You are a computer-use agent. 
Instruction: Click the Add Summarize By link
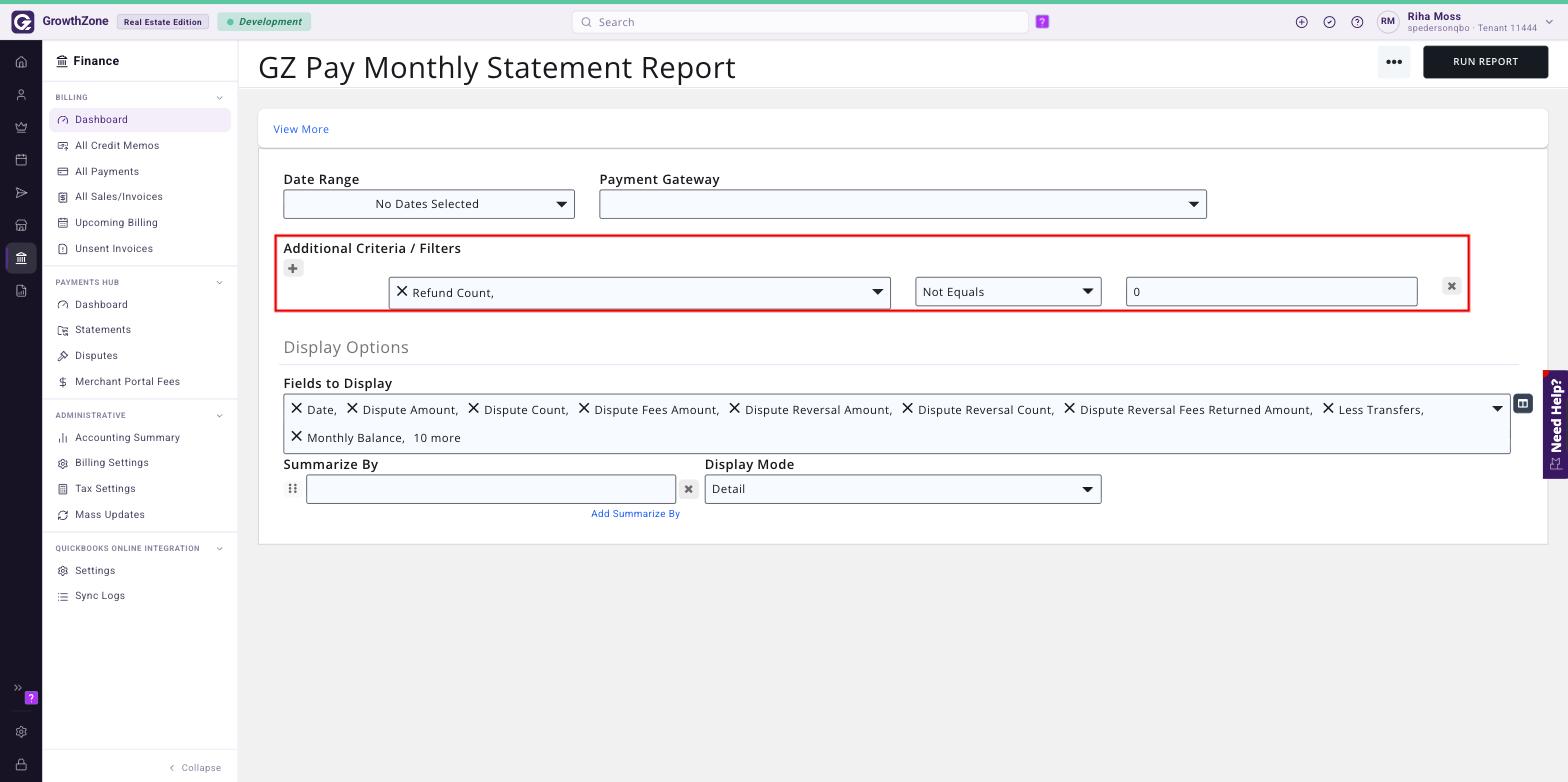pos(635,514)
